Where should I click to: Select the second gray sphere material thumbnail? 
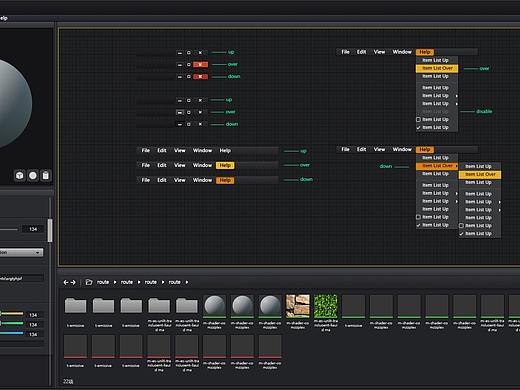click(x=242, y=306)
